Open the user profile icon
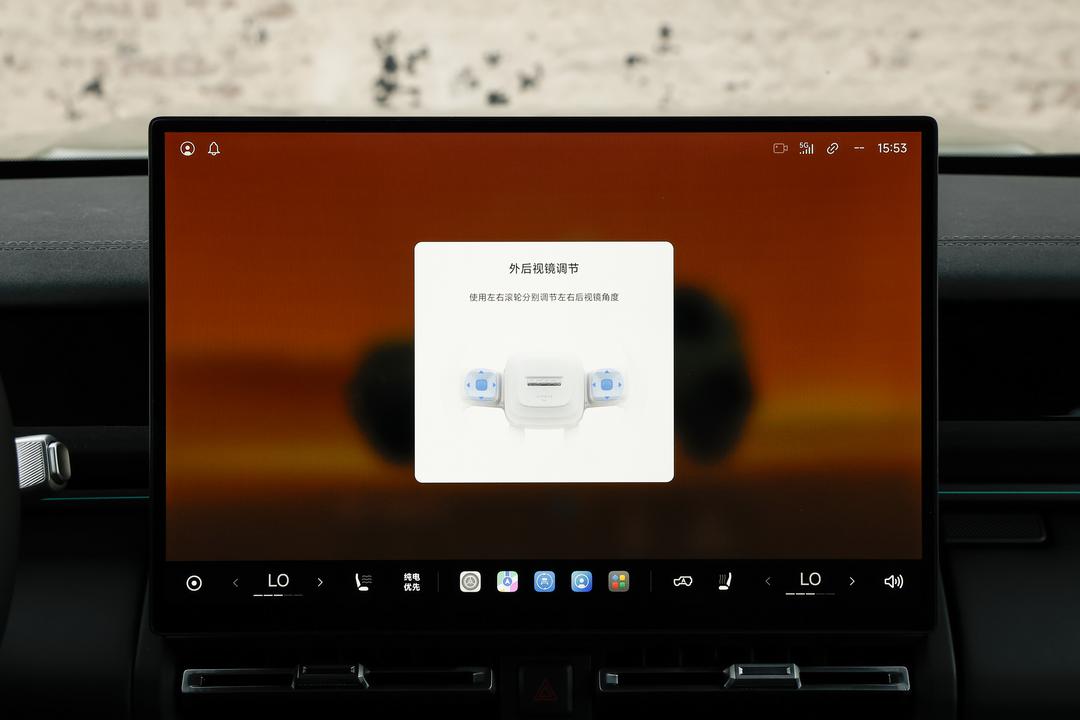Screen dimensions: 1080x720 pyautogui.click(x=187, y=149)
